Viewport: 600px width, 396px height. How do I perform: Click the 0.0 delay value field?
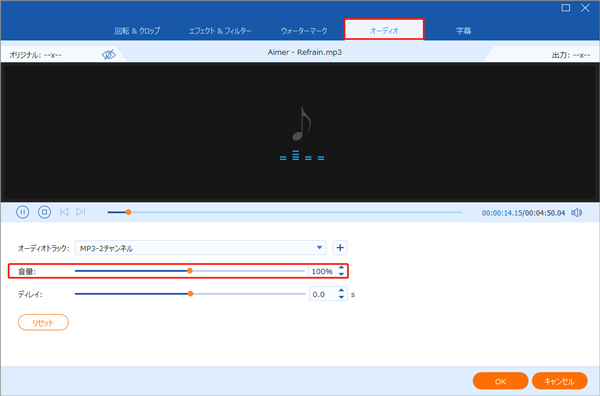(323, 294)
